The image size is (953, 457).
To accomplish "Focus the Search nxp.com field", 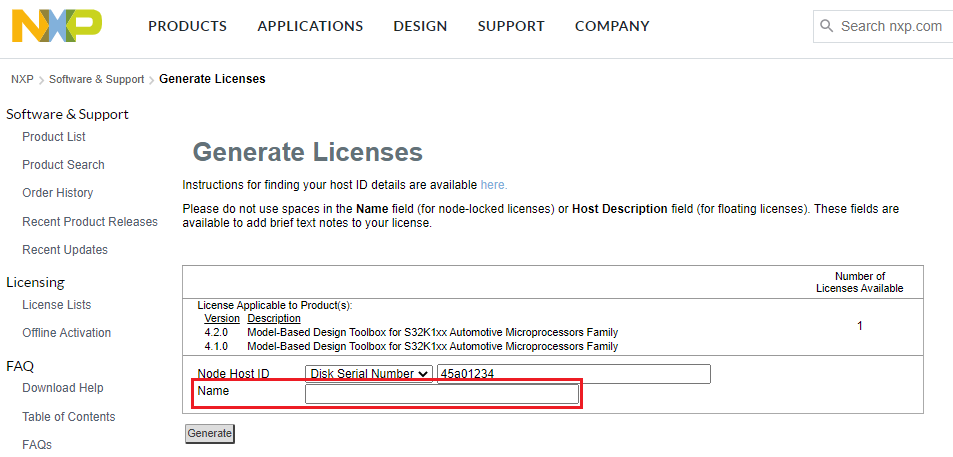I will pos(892,26).
